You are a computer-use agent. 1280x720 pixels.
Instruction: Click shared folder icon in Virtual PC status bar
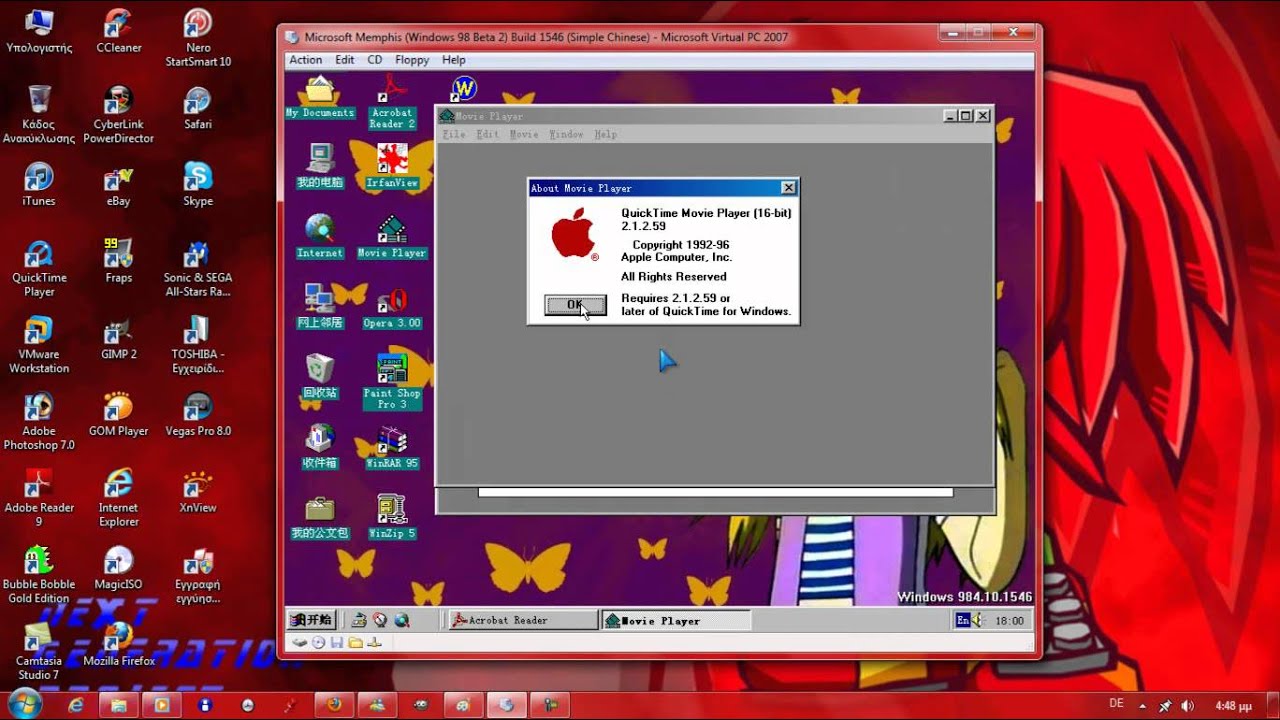[355, 642]
